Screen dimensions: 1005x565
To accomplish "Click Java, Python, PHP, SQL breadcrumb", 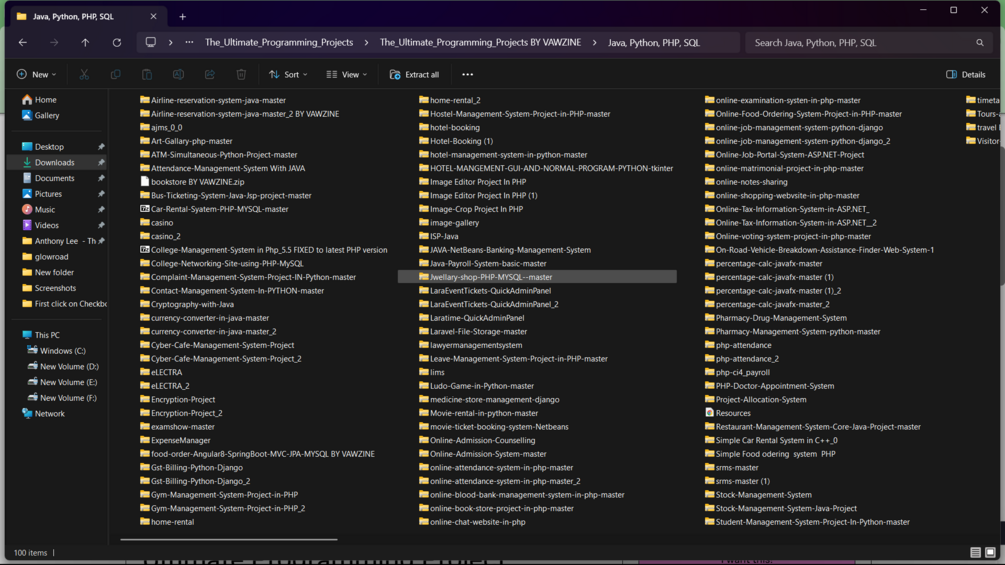I will [654, 43].
